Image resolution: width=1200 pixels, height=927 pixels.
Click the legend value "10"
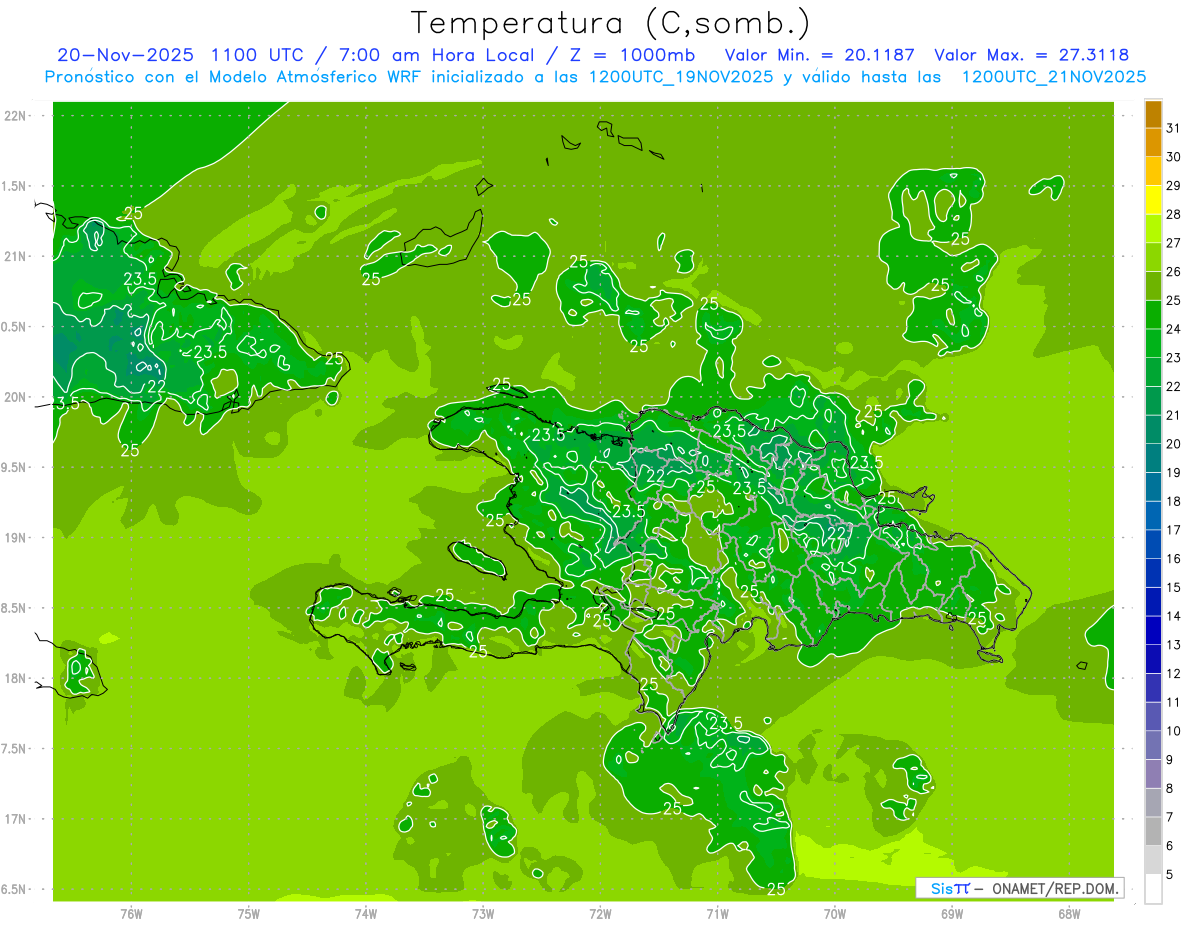click(1174, 731)
